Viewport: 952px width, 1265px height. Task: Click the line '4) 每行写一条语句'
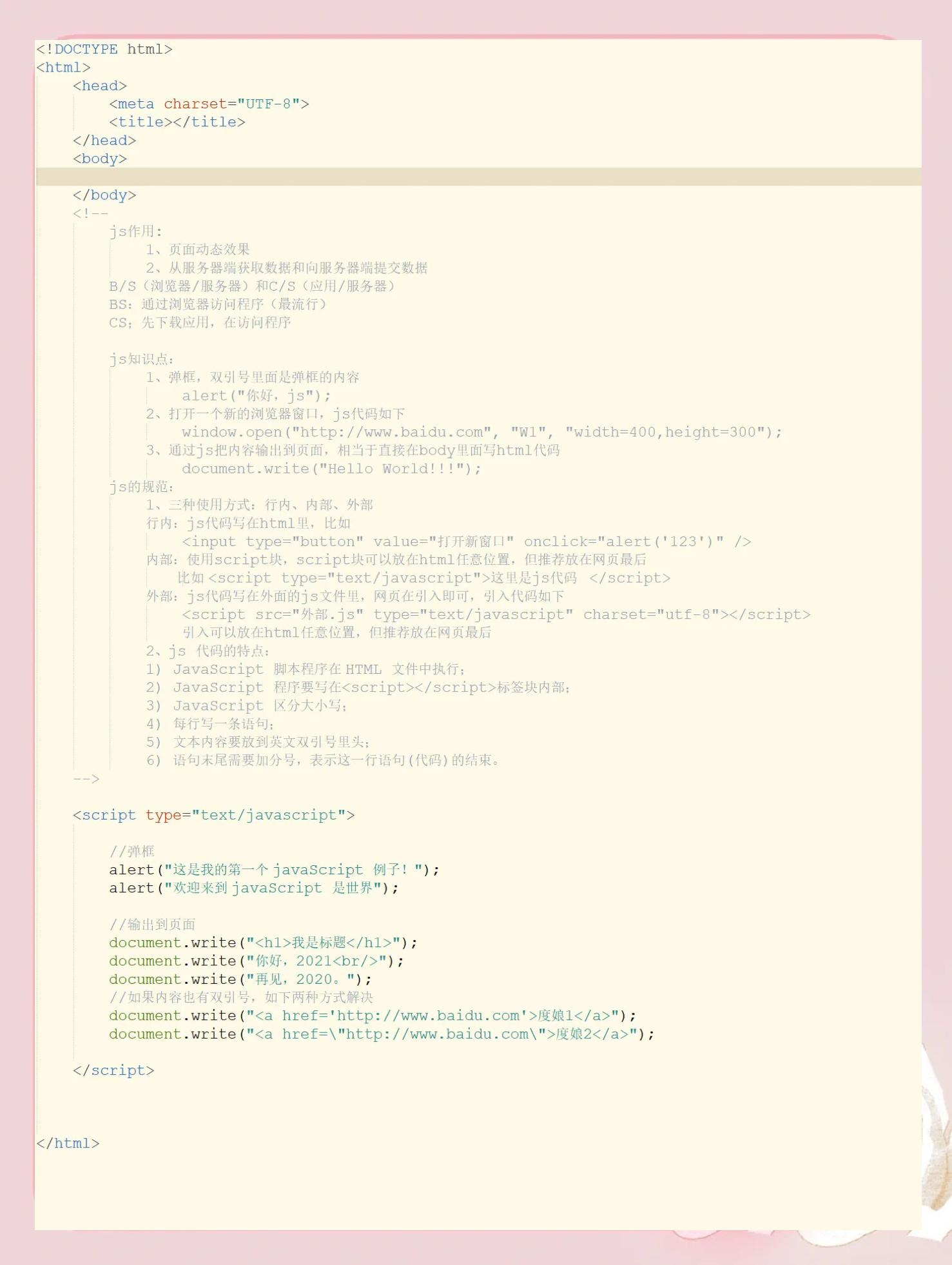point(210,723)
